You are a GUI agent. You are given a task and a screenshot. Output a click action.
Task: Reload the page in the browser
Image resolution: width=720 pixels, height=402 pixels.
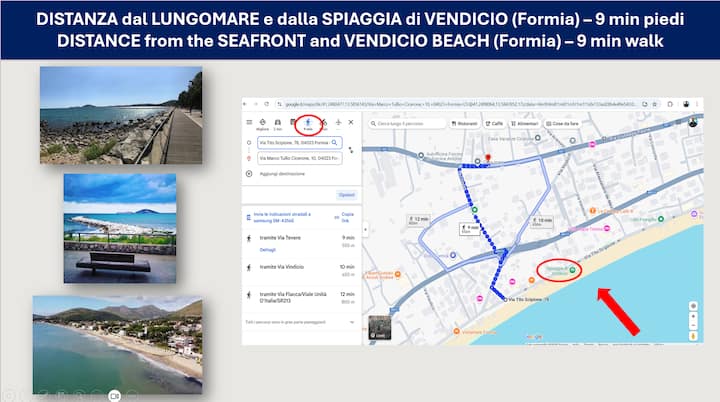point(267,104)
